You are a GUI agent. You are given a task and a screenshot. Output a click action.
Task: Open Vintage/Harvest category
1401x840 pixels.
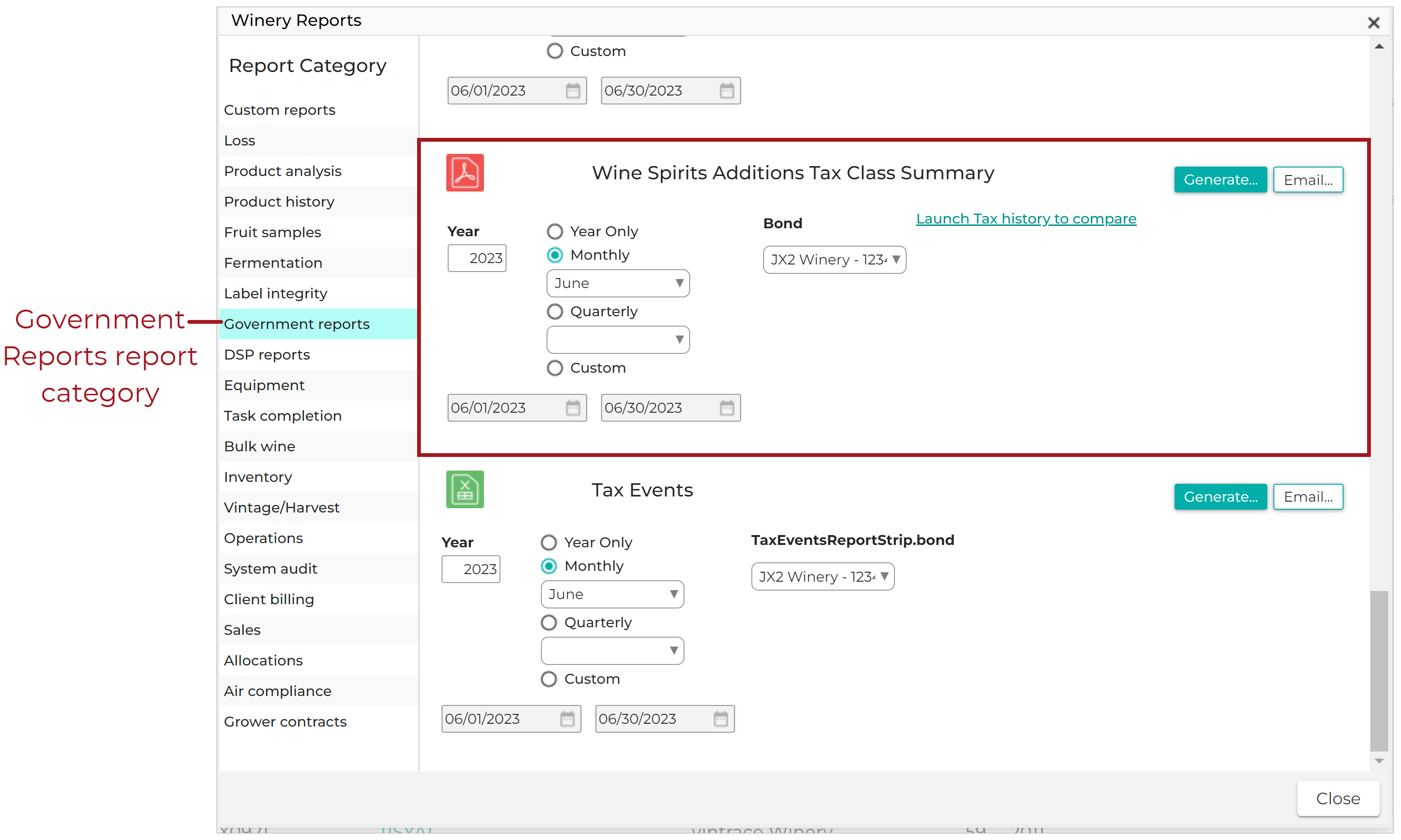pyautogui.click(x=318, y=507)
